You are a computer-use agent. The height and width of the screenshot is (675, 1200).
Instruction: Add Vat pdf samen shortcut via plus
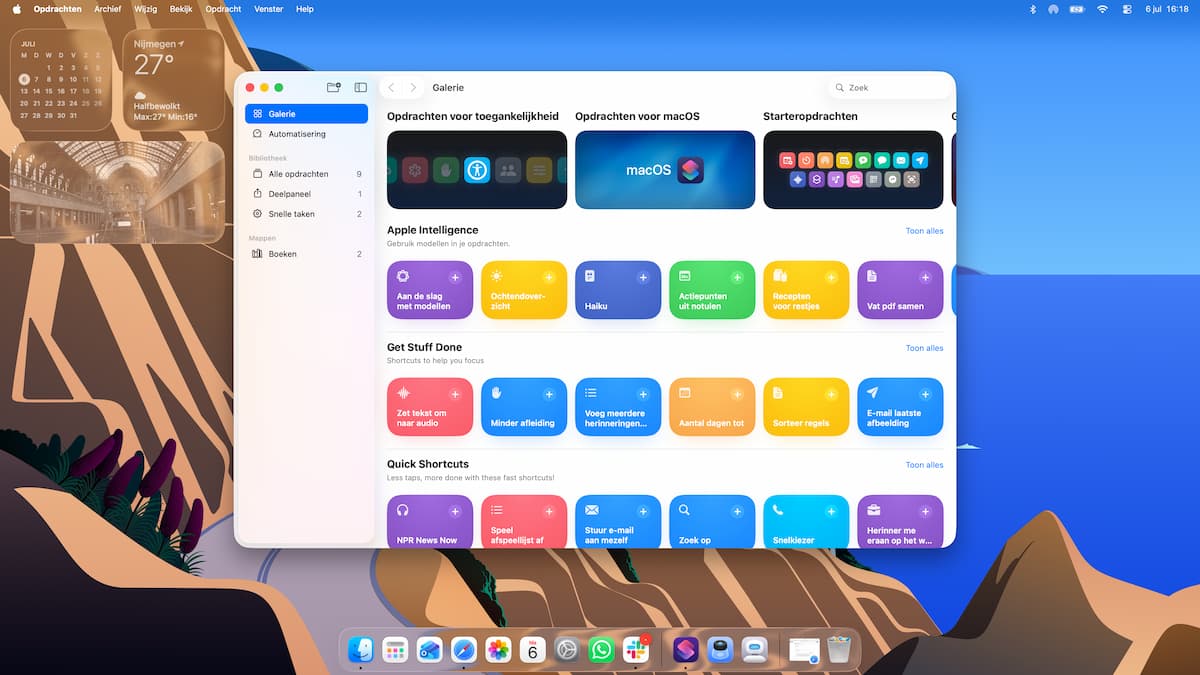tap(925, 277)
